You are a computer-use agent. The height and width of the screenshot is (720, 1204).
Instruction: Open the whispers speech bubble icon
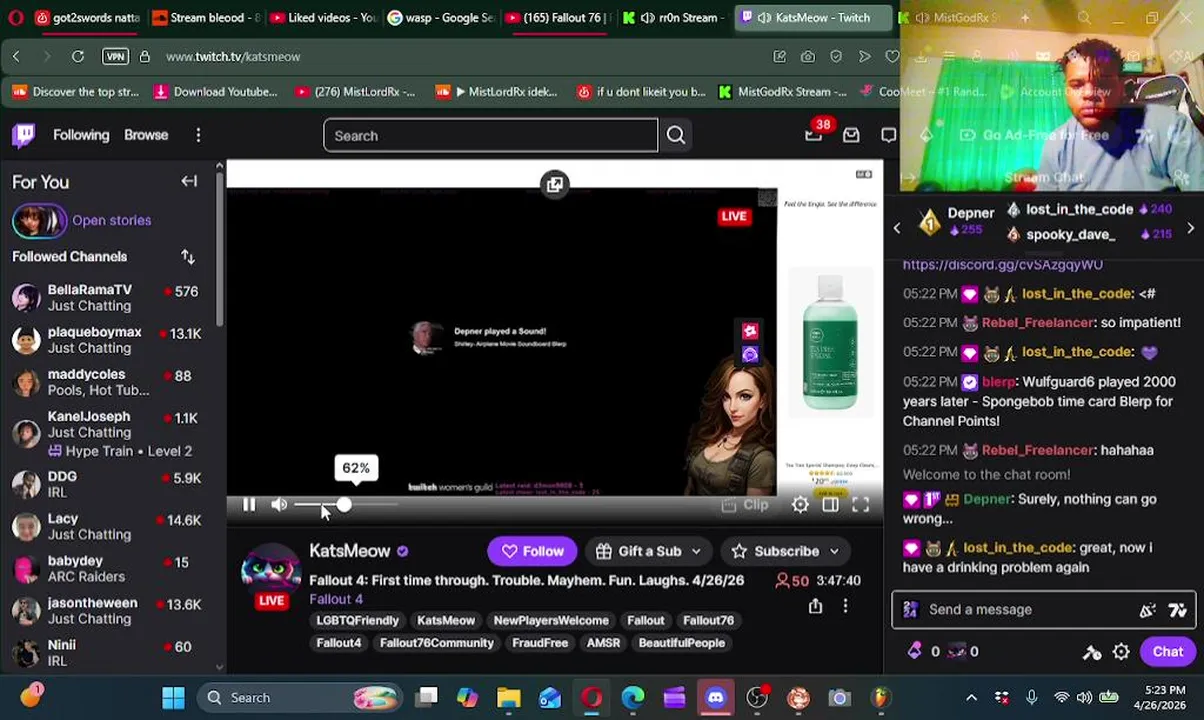coord(888,135)
